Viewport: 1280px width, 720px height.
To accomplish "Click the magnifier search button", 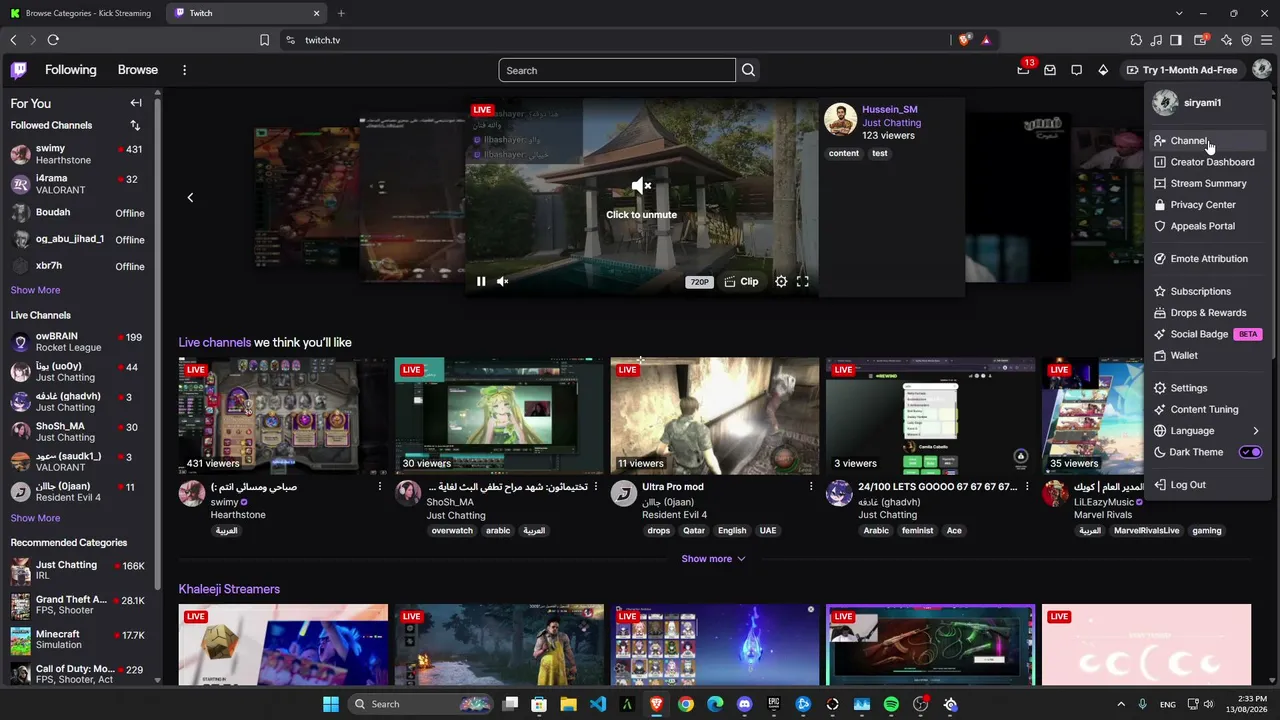I will click(x=748, y=70).
